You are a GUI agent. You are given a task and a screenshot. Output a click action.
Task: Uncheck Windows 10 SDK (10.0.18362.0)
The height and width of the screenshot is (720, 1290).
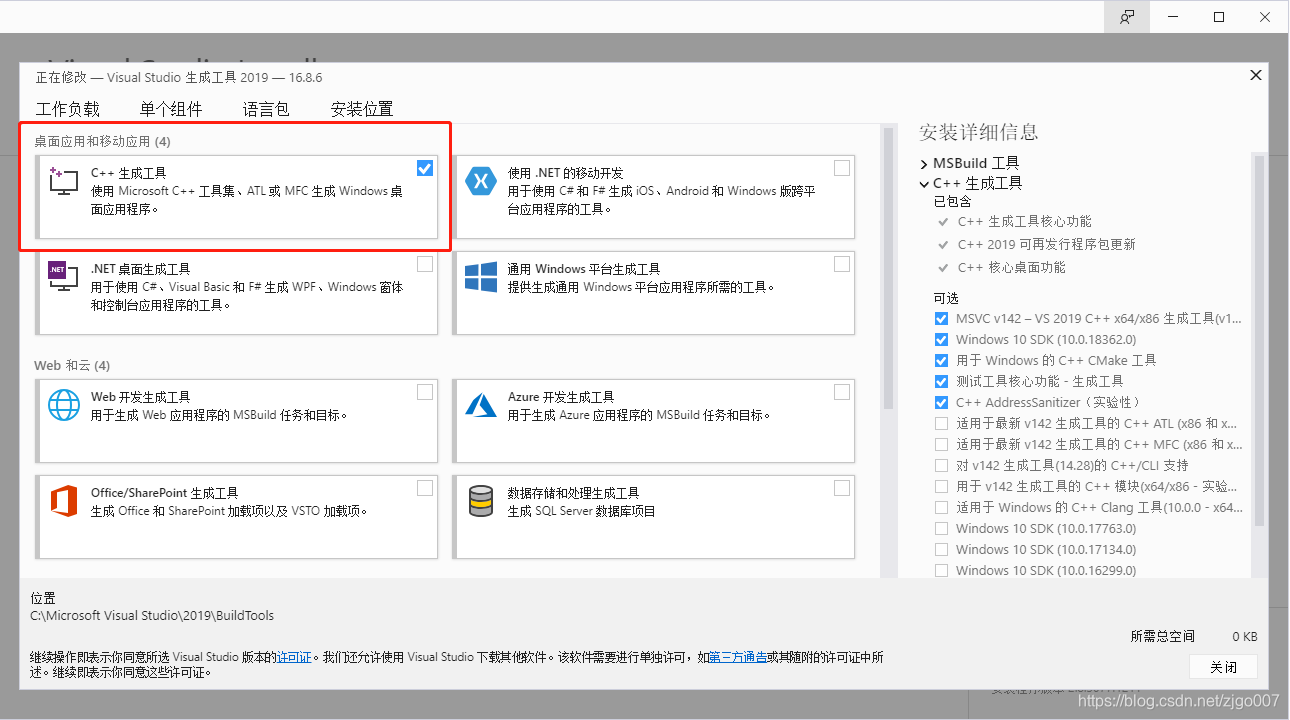[941, 339]
